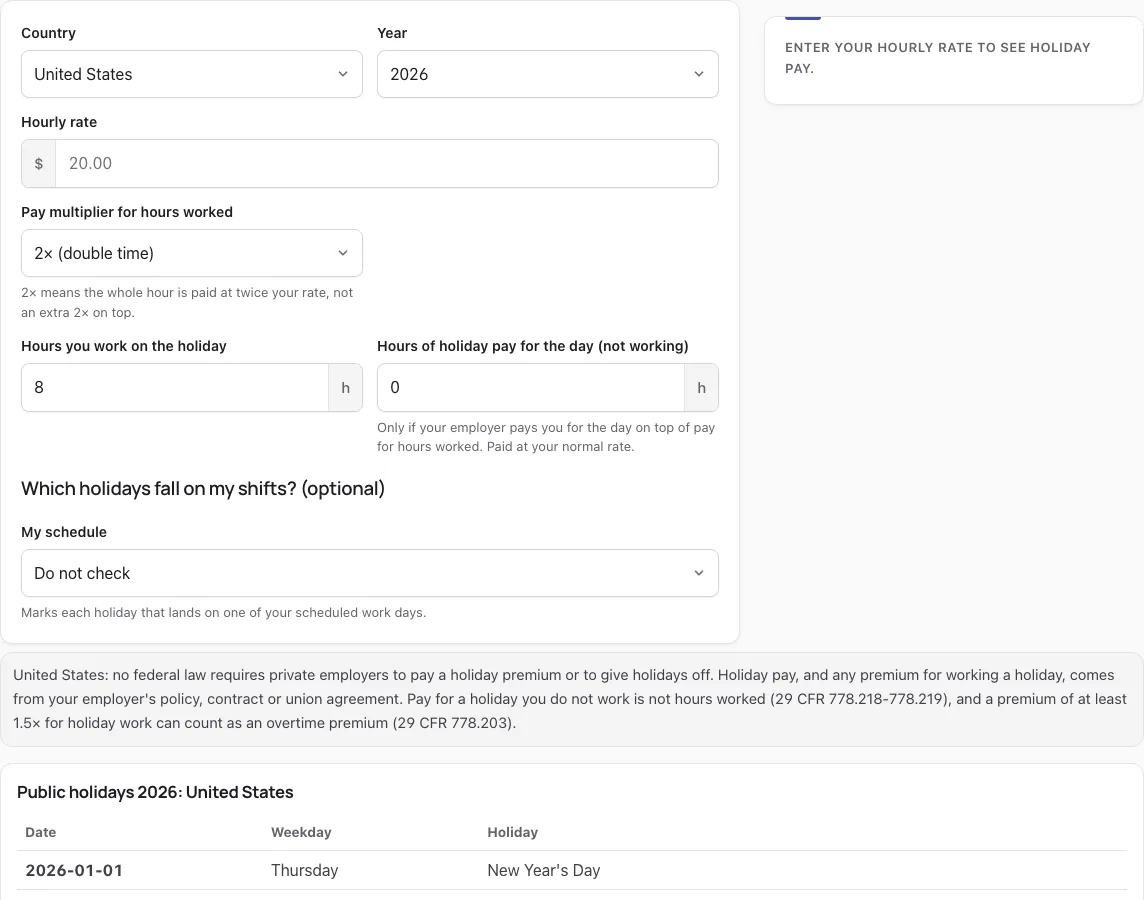The width and height of the screenshot is (1144, 900).
Task: Click the Date column header
Action: tap(41, 832)
